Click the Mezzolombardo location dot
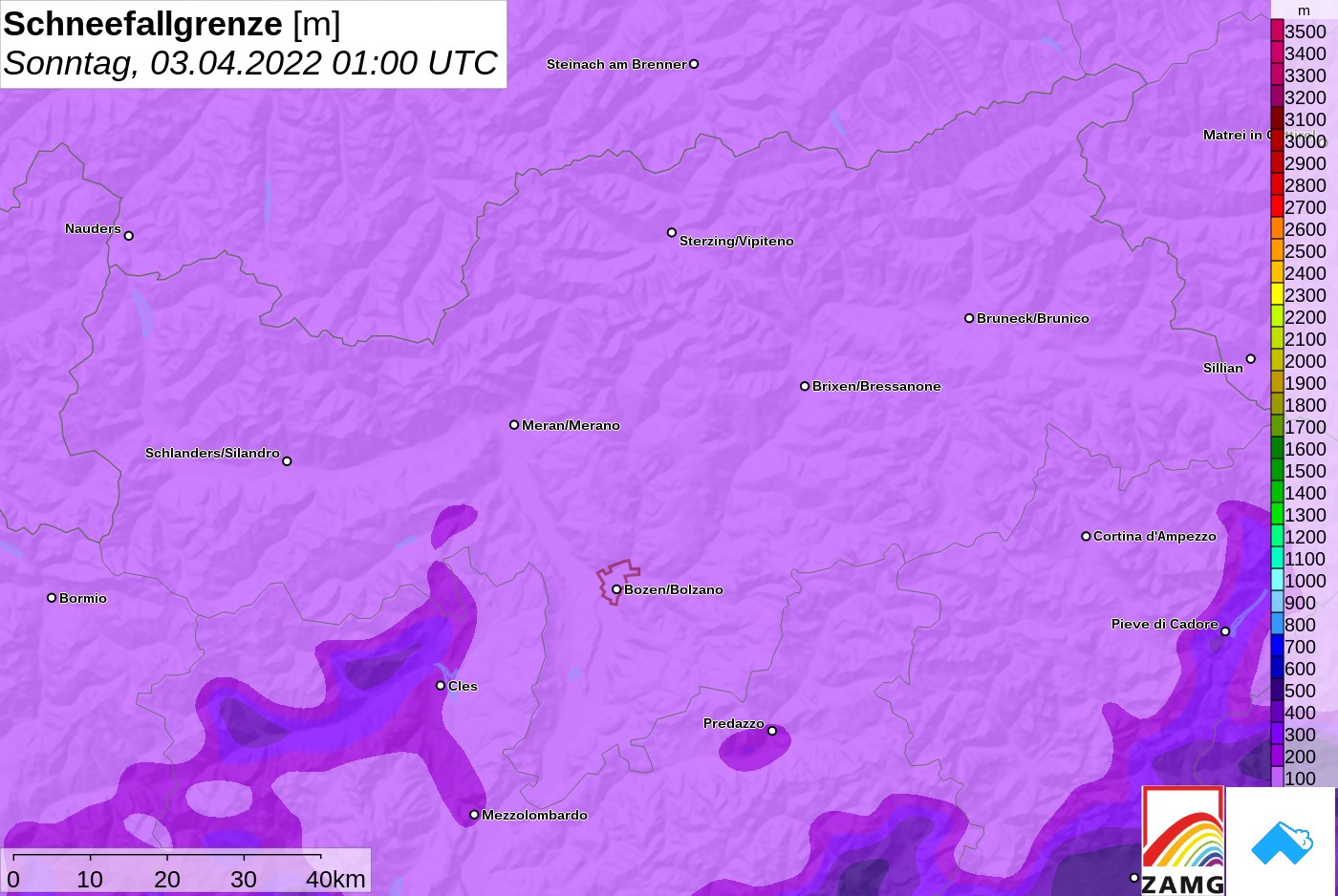This screenshot has height=896, width=1338. click(474, 815)
